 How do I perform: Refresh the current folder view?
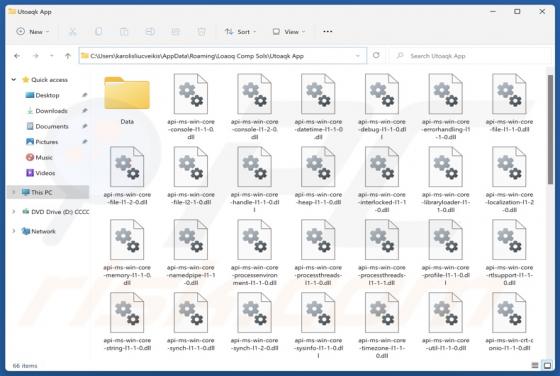pyautogui.click(x=376, y=55)
